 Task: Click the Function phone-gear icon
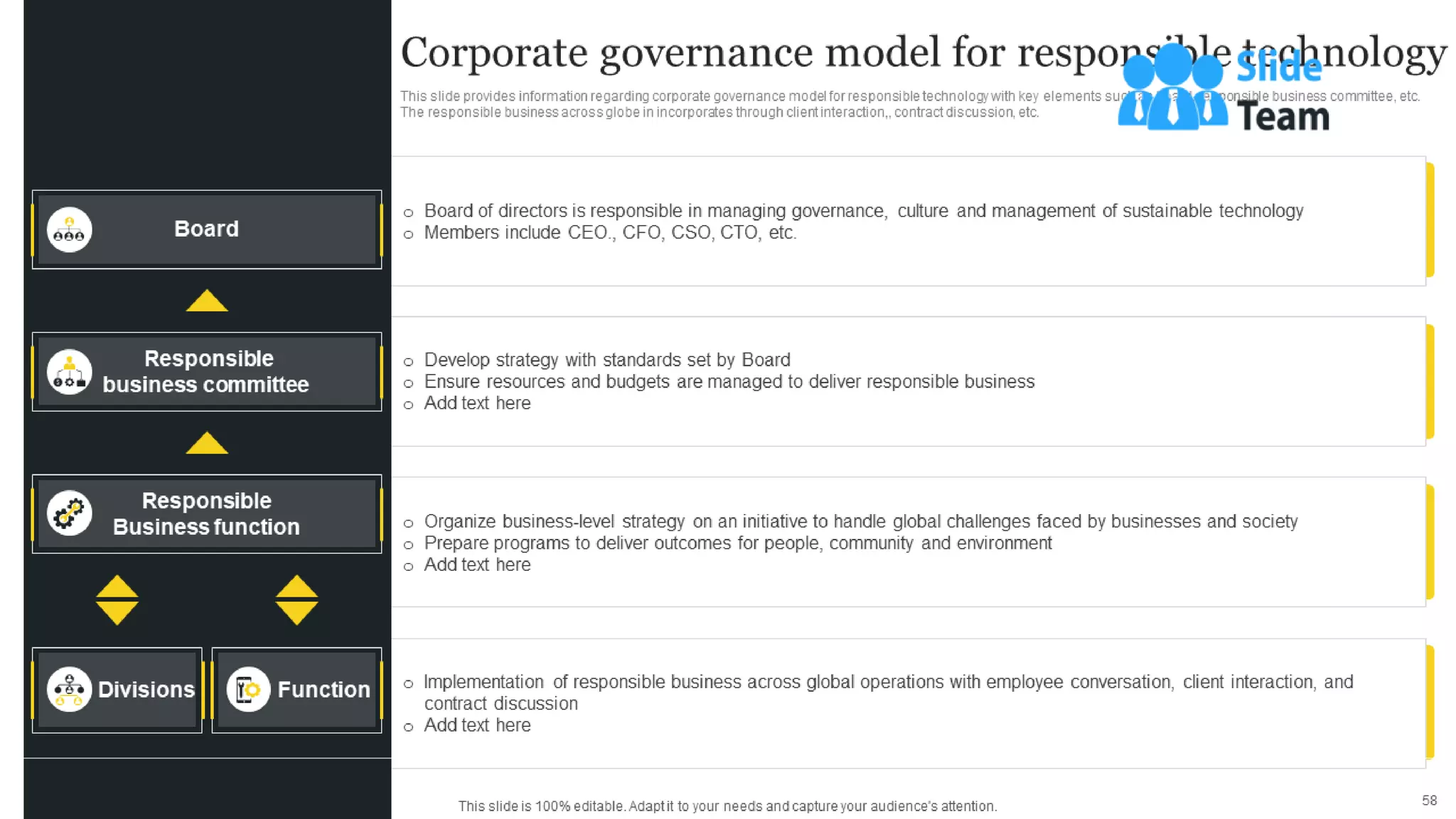pyautogui.click(x=248, y=689)
